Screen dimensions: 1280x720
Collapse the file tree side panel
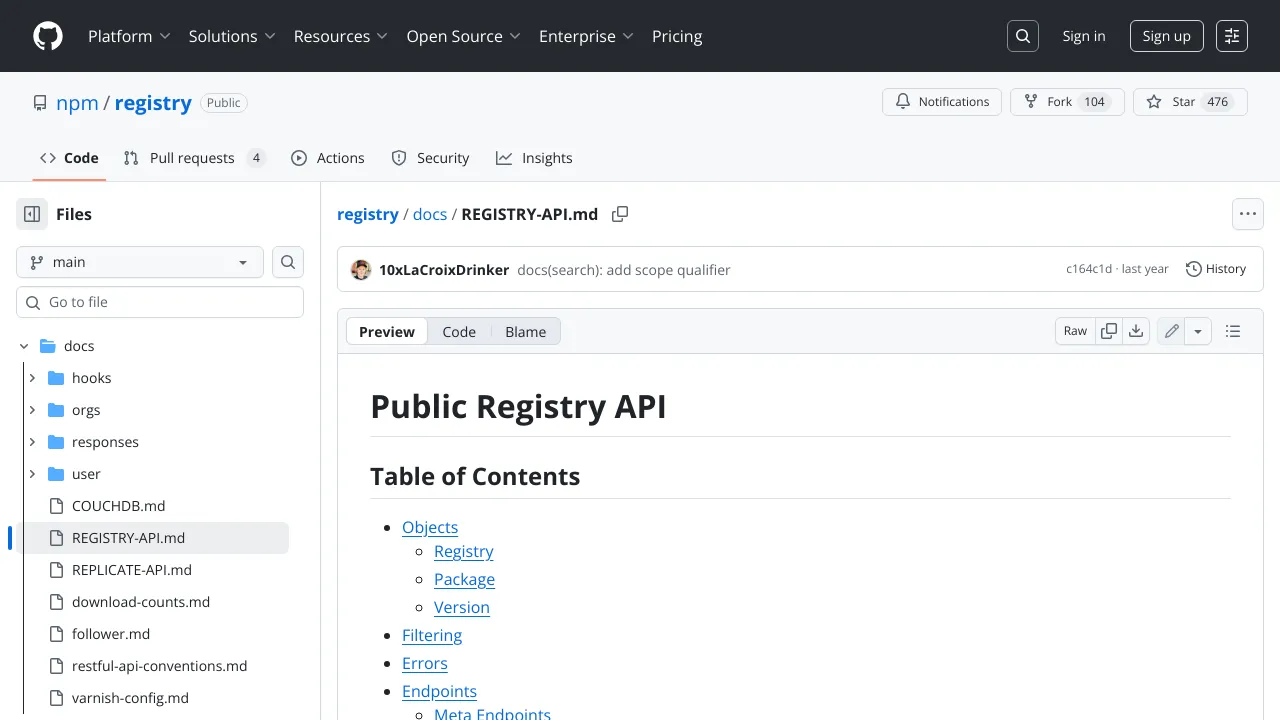pos(32,214)
